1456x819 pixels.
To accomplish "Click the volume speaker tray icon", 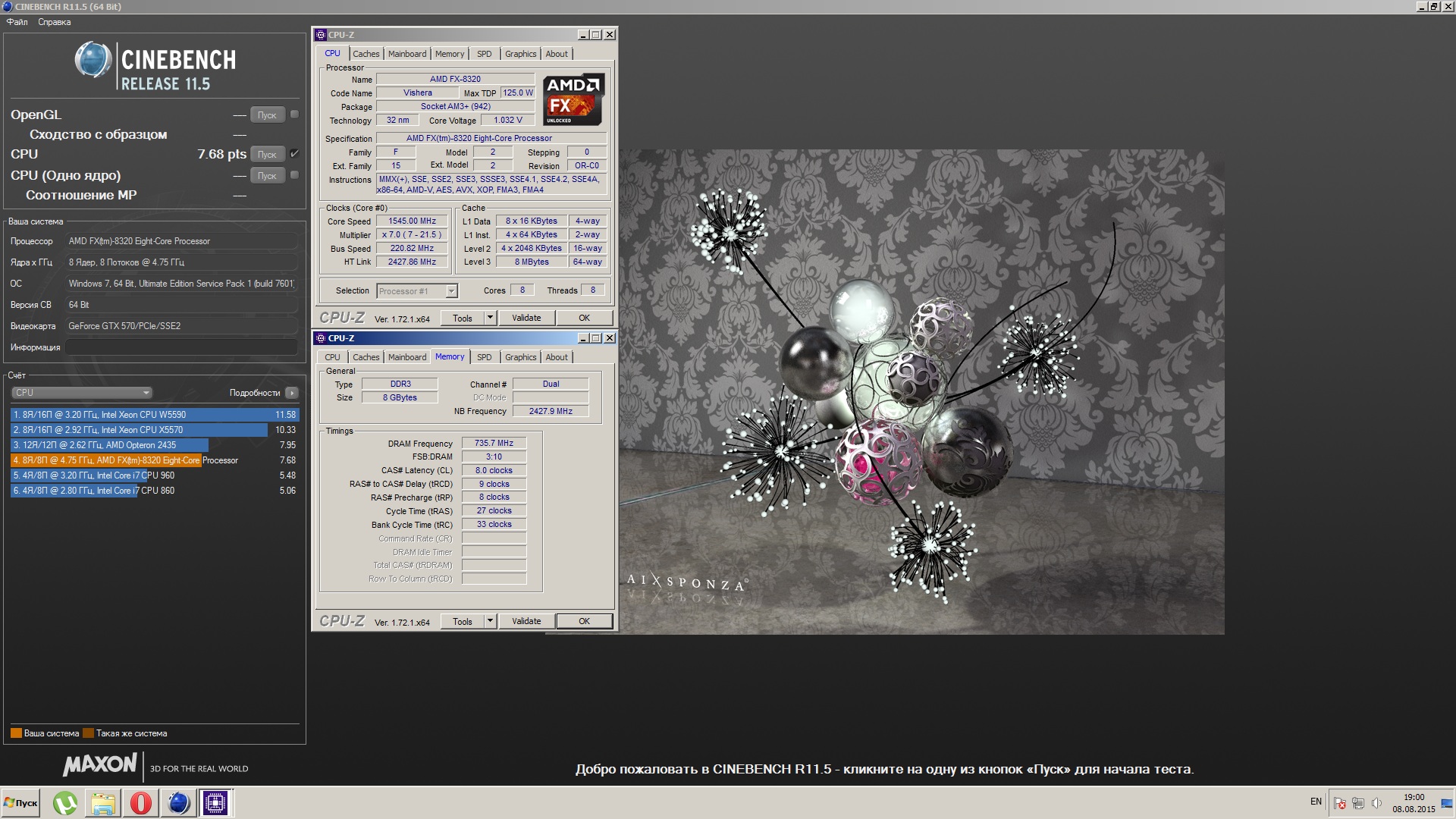I will tap(1376, 803).
